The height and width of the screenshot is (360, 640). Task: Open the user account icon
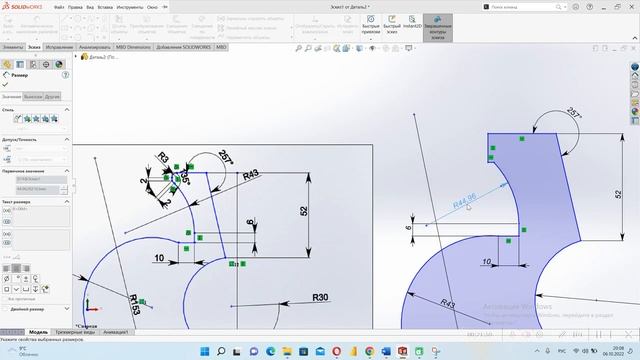pos(576,7)
